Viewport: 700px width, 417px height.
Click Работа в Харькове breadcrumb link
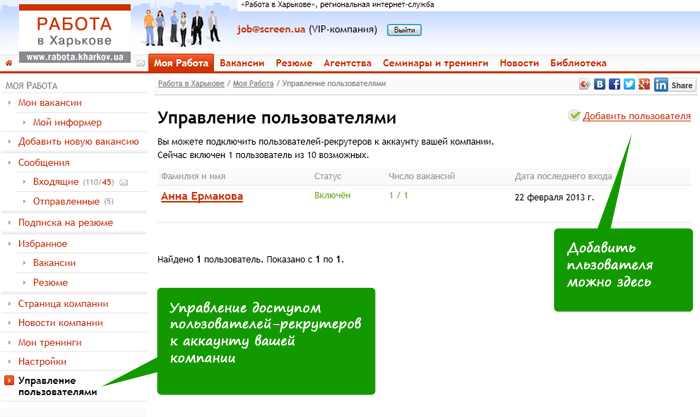click(191, 83)
